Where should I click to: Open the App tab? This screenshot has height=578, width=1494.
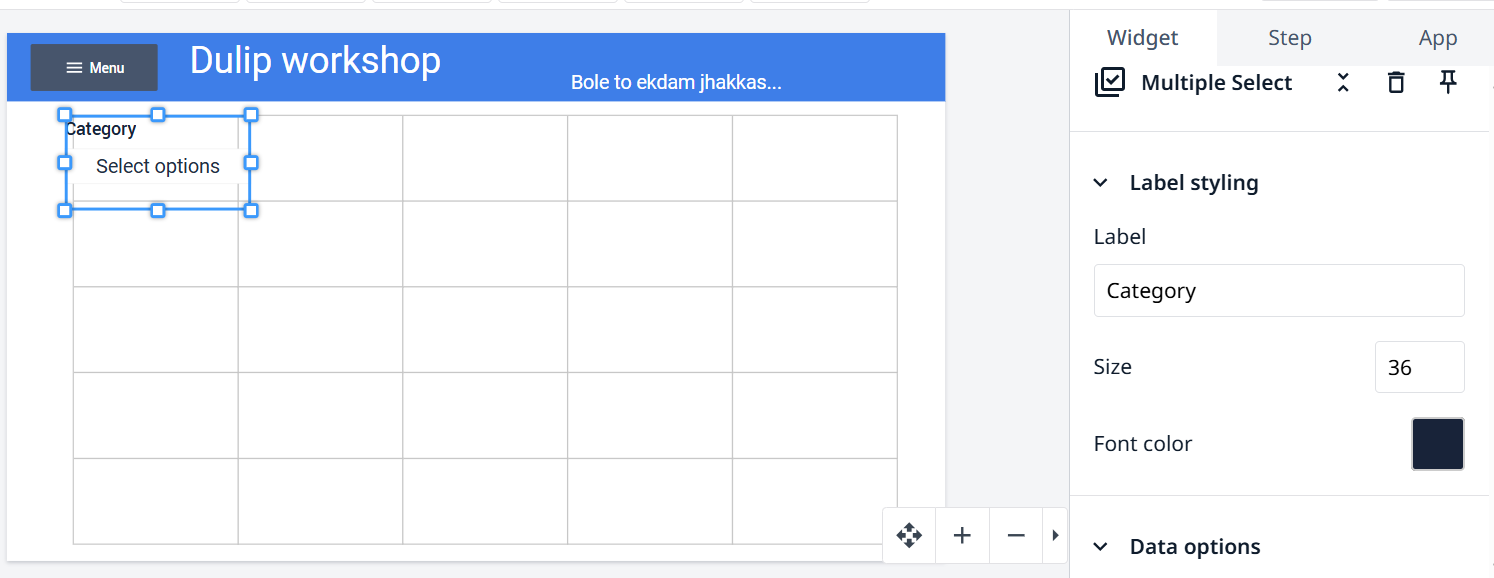click(x=1437, y=38)
